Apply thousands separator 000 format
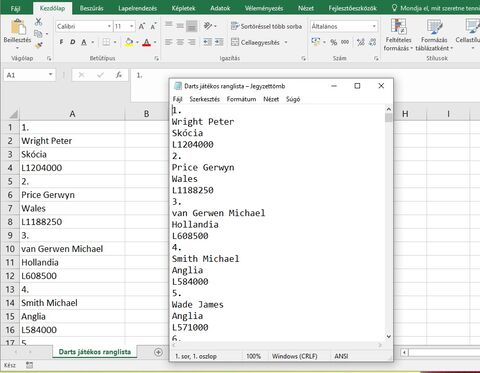The image size is (480, 373). [x=345, y=42]
